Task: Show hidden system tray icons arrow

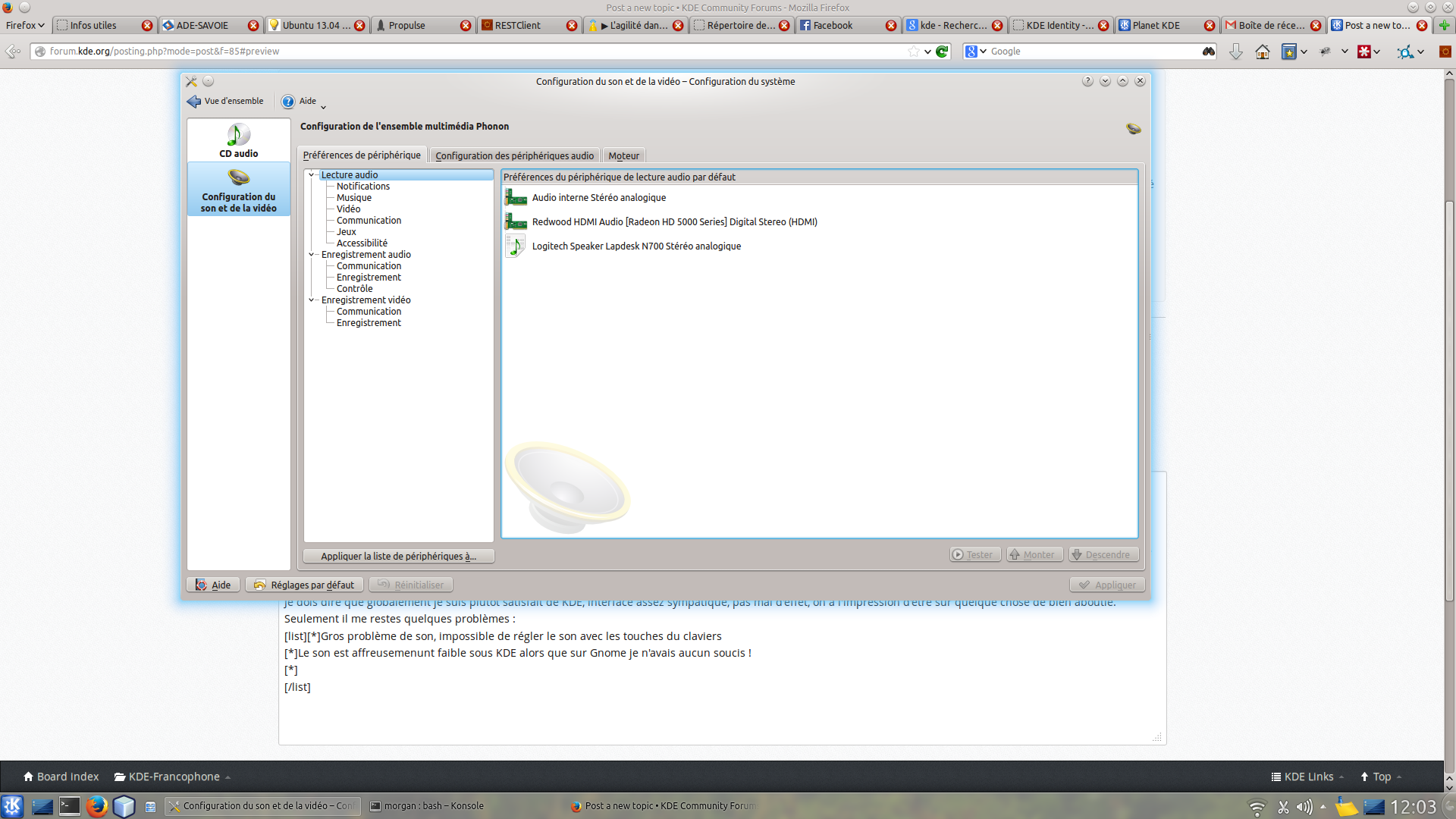Action: (x=1323, y=807)
